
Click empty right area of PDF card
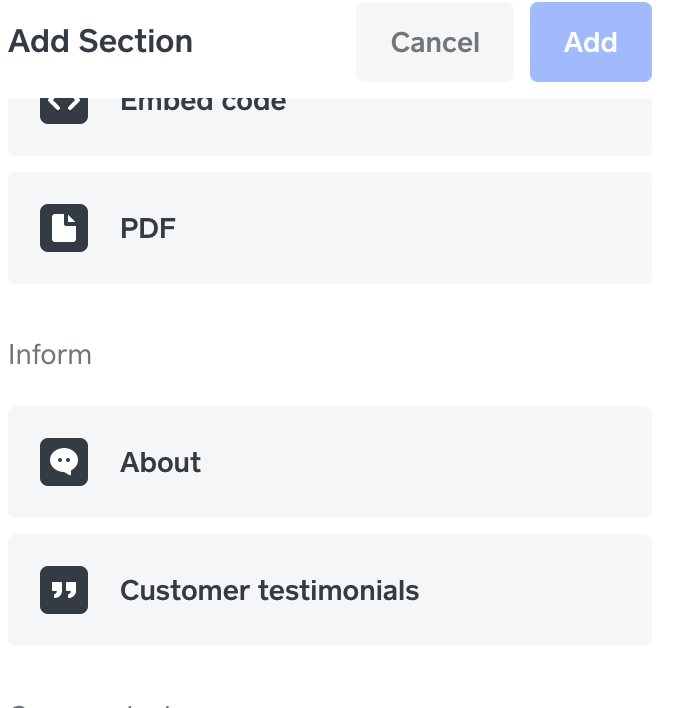point(500,228)
